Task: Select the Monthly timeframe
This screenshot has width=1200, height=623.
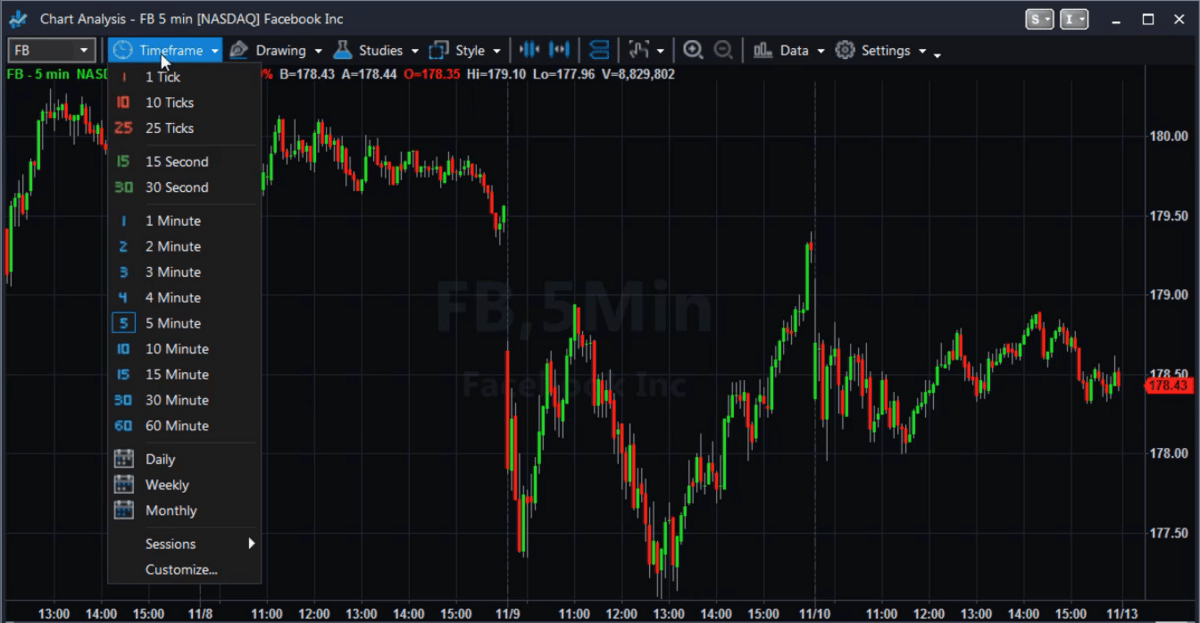Action: point(184,510)
